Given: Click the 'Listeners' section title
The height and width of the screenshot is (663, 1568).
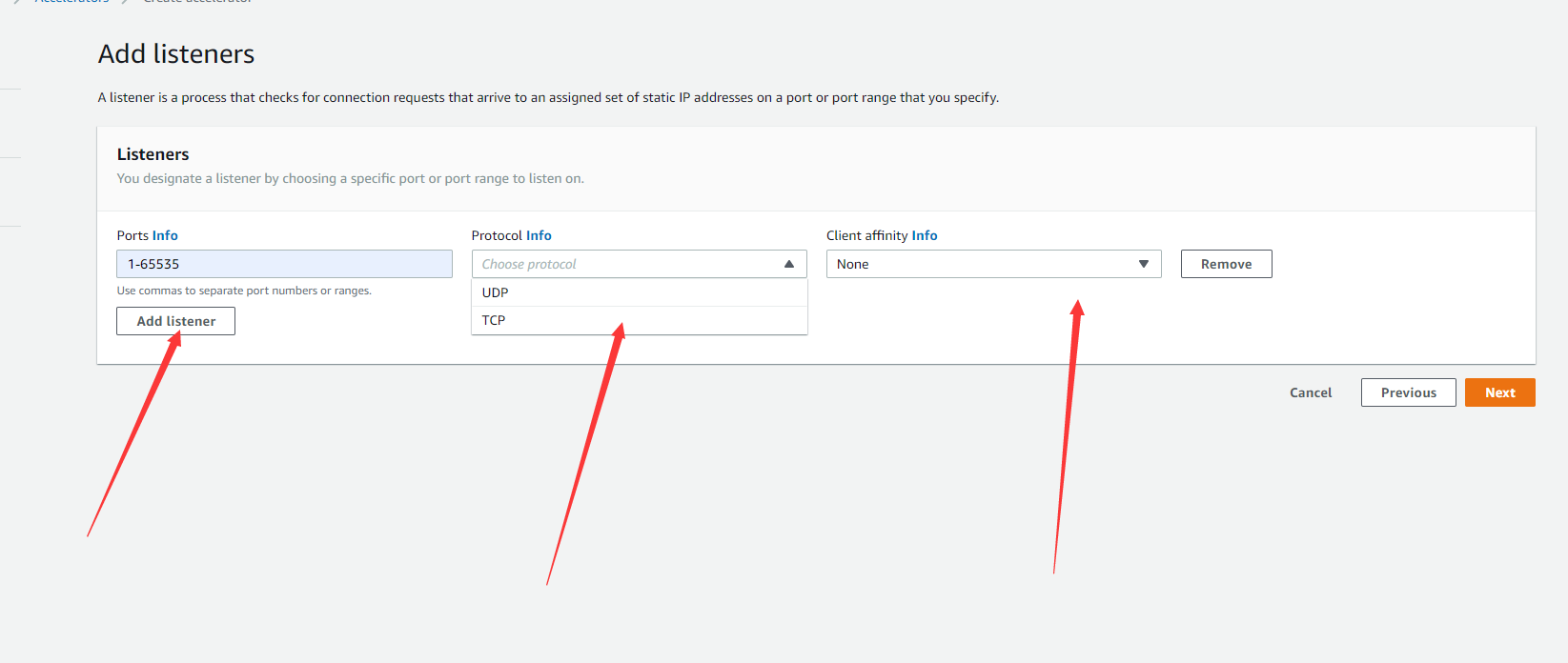Looking at the screenshot, I should pyautogui.click(x=153, y=154).
